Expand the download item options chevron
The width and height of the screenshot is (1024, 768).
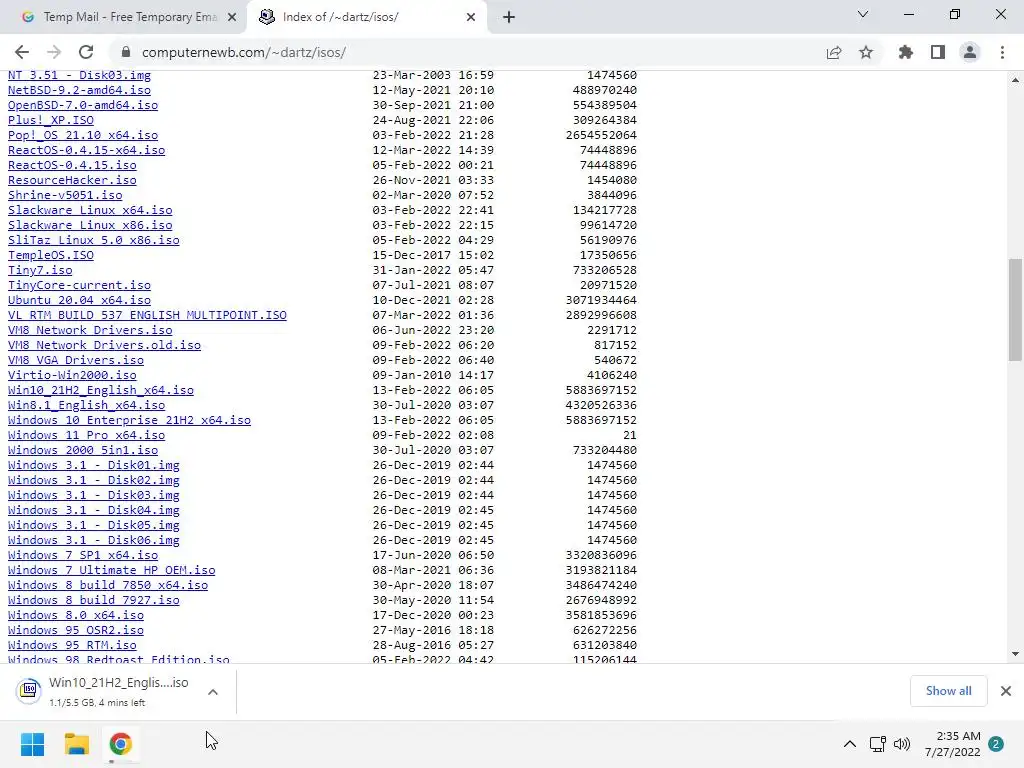click(213, 692)
